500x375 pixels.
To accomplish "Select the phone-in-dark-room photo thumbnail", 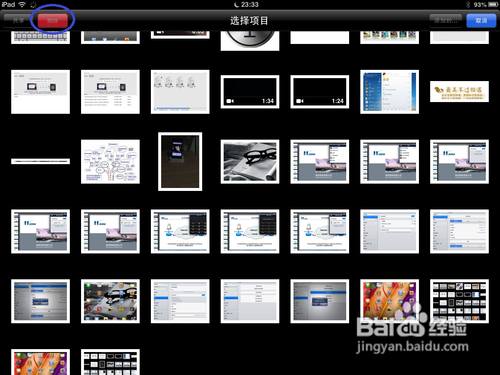I will (x=180, y=161).
